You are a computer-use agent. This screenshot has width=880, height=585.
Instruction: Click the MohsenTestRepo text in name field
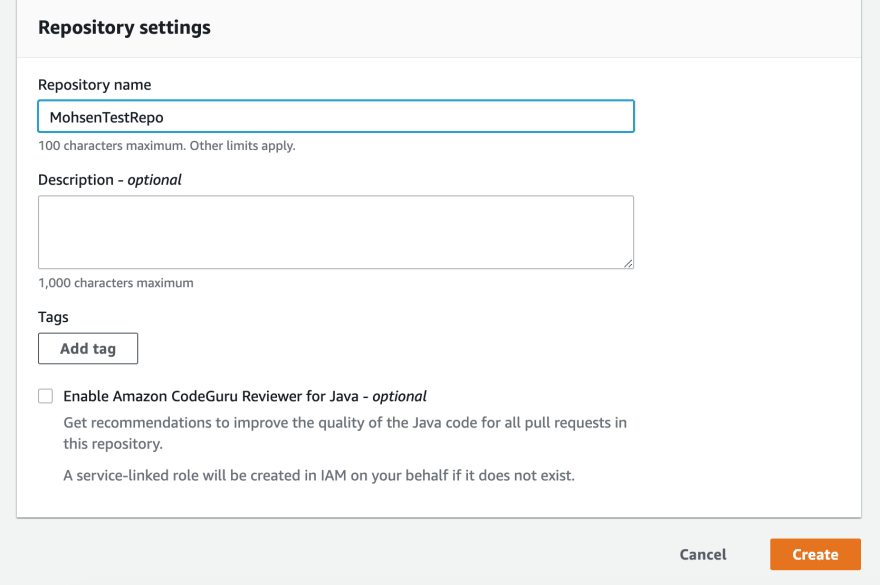(x=107, y=117)
